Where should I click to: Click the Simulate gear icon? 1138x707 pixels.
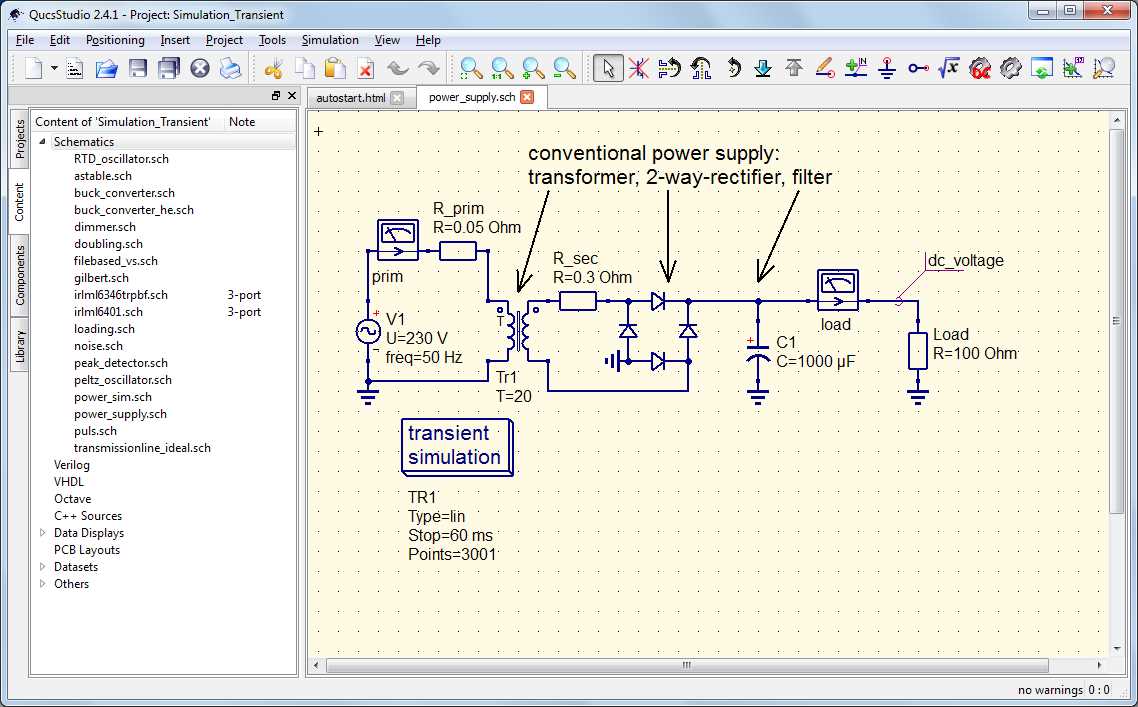(1010, 69)
